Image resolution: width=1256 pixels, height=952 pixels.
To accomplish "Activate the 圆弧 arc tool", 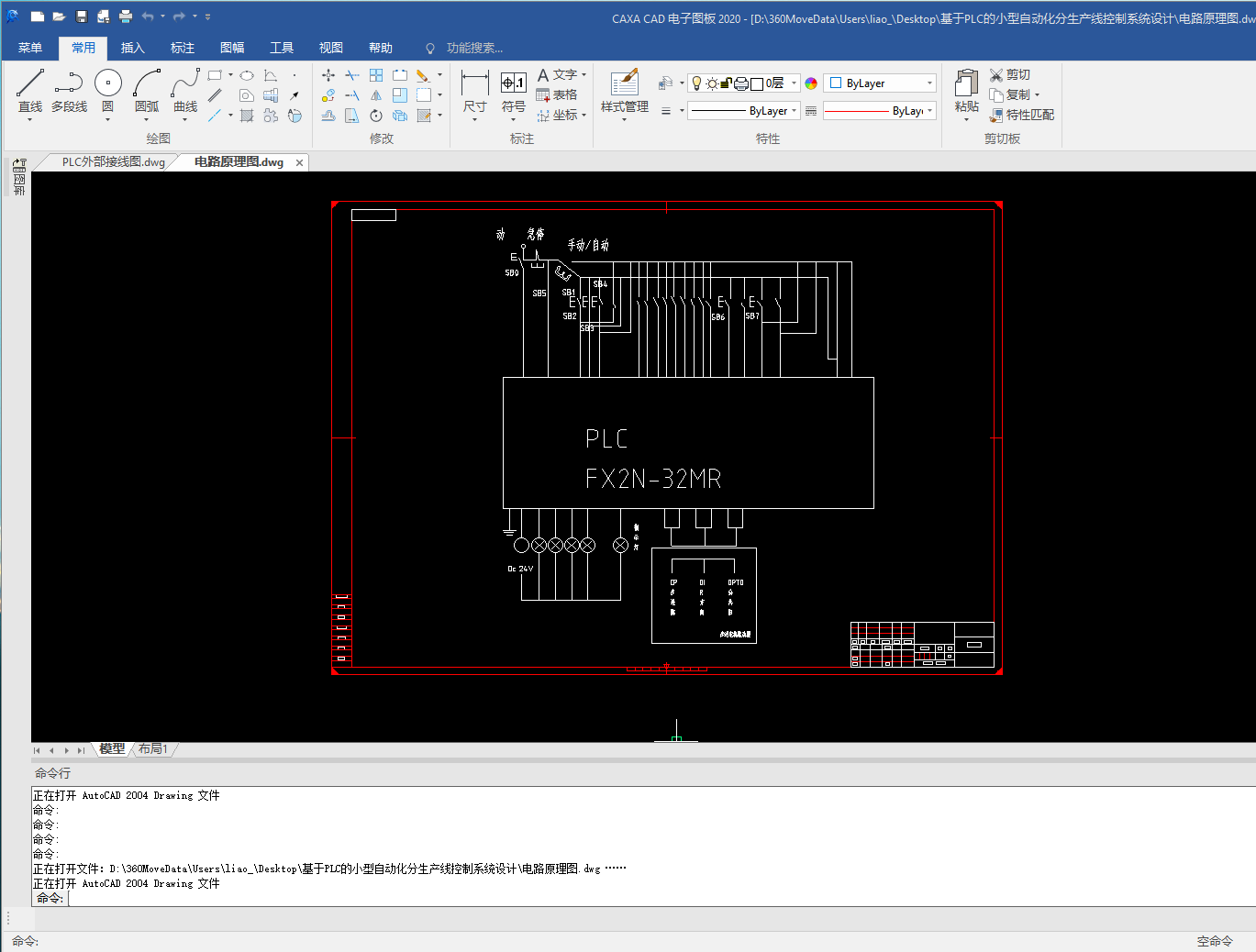I will [x=147, y=84].
